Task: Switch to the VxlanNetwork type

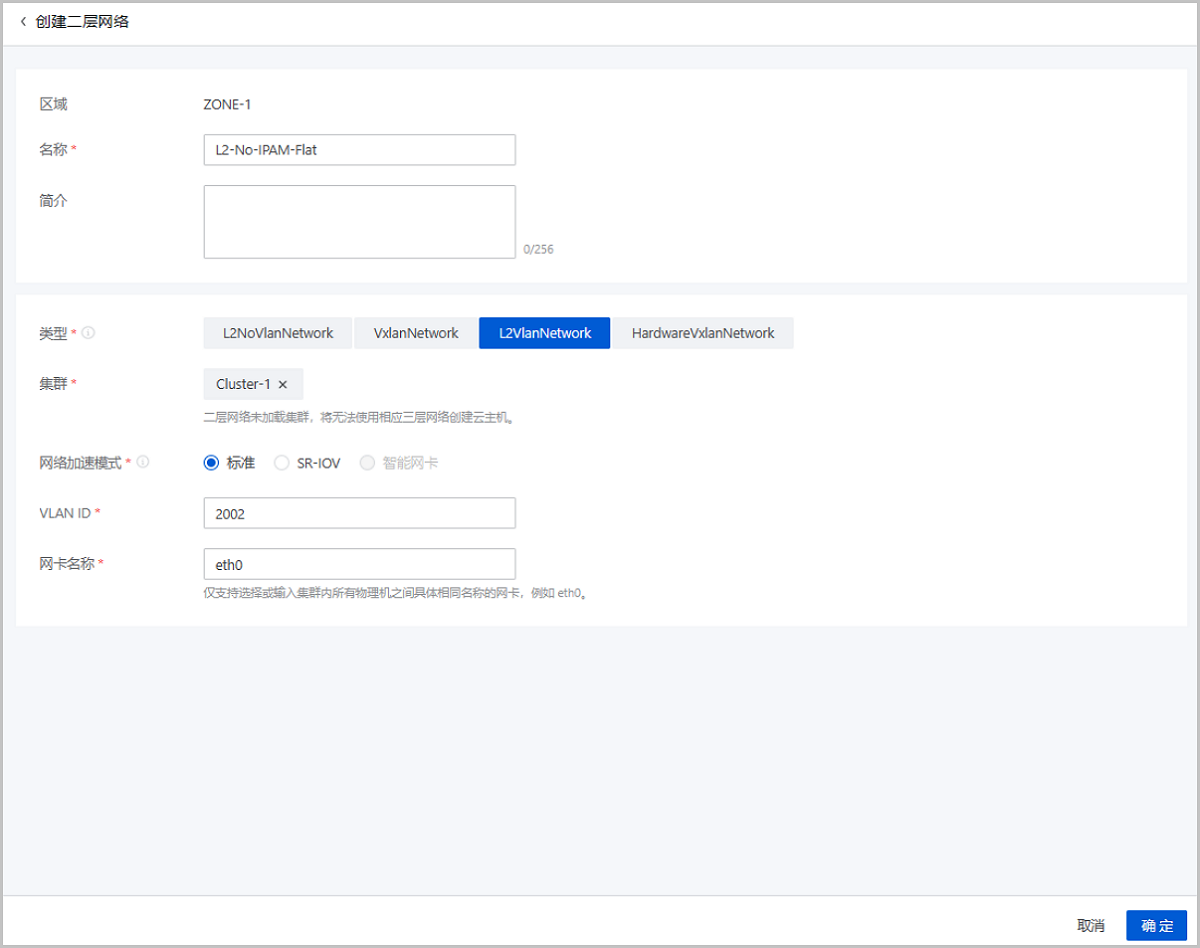Action: click(414, 332)
